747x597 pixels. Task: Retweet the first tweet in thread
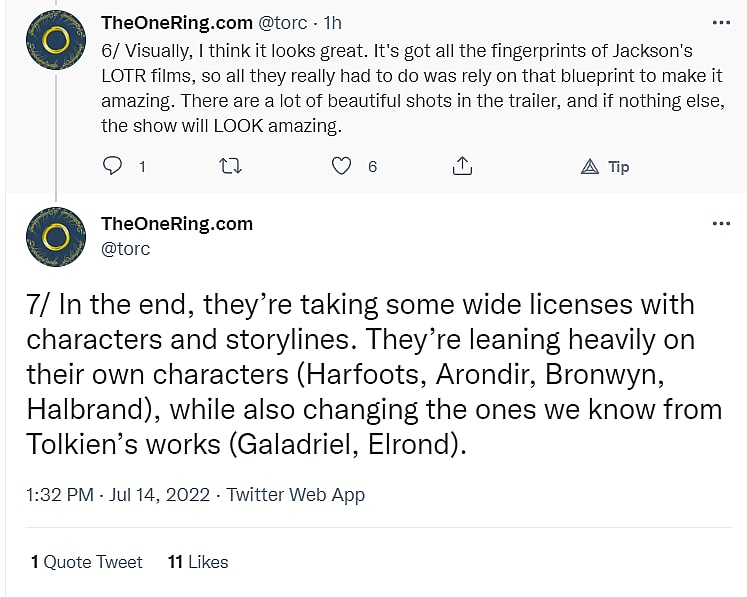229,166
